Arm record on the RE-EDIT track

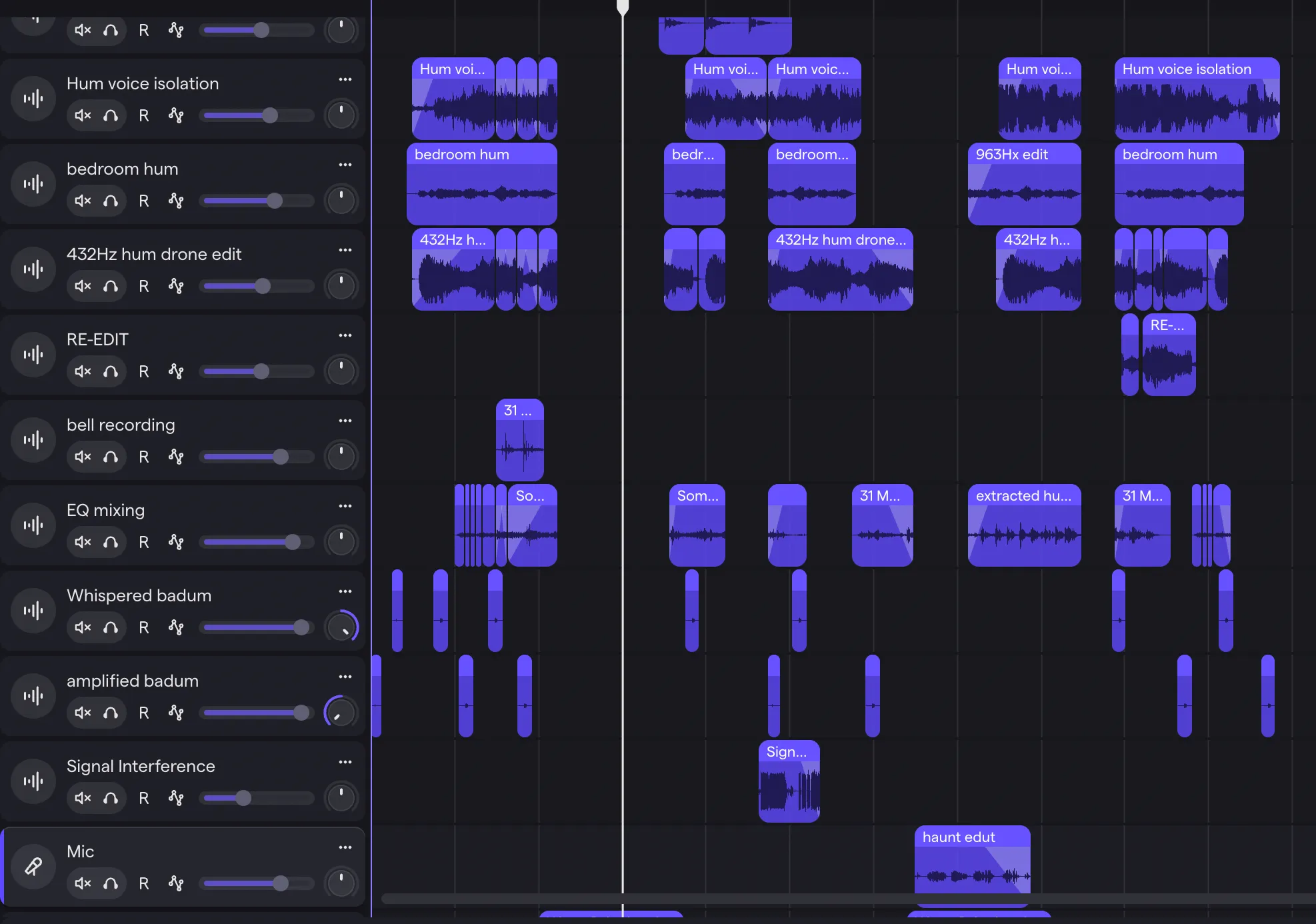(143, 371)
